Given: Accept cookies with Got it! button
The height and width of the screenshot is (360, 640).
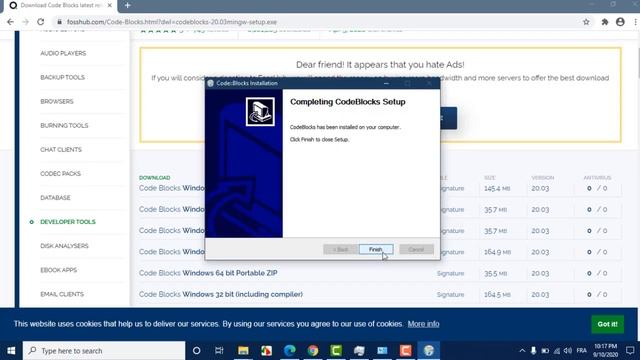Looking at the screenshot, I should tap(607, 324).
